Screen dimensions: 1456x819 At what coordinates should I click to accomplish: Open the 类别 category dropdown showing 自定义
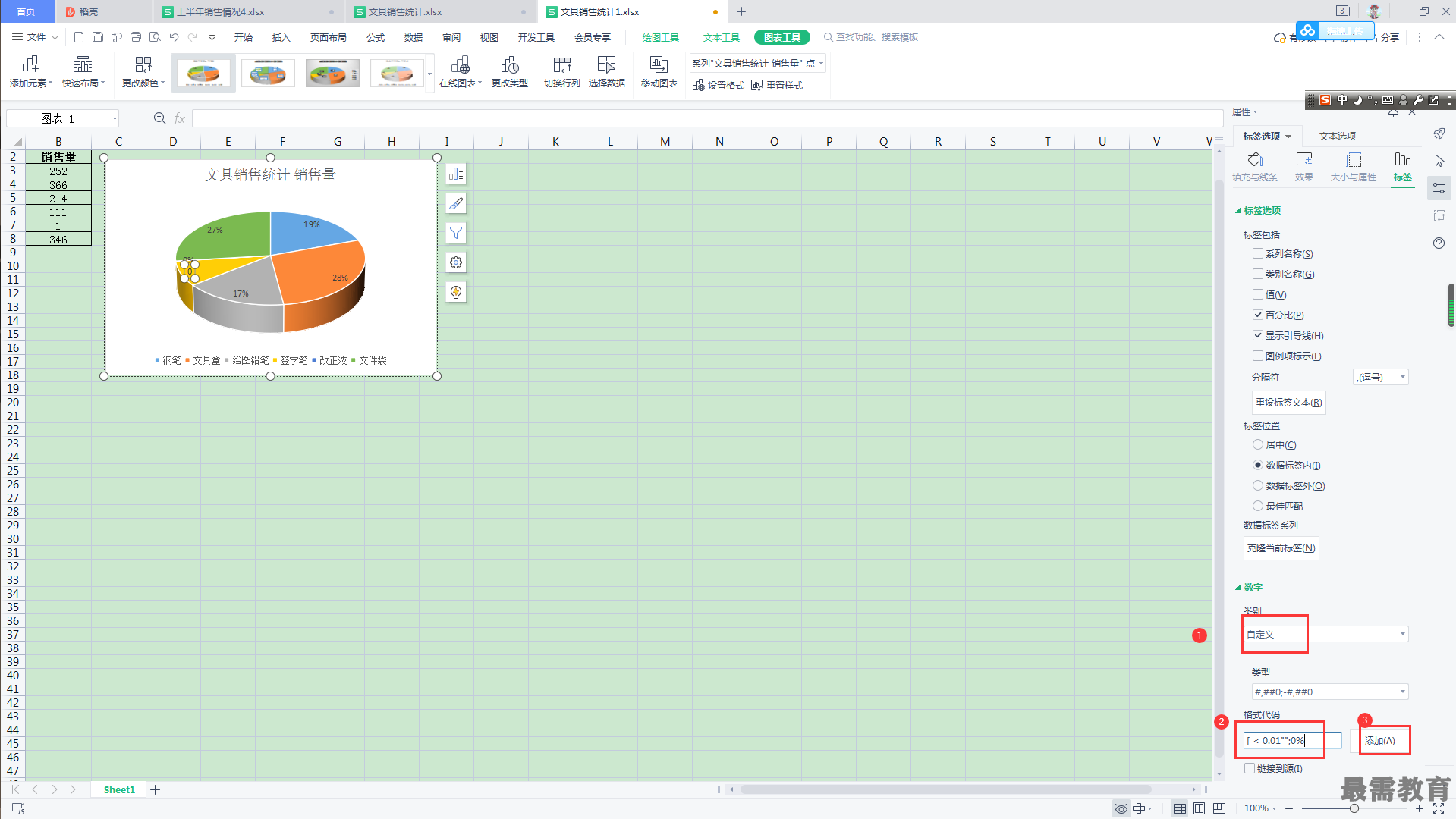tap(1325, 634)
